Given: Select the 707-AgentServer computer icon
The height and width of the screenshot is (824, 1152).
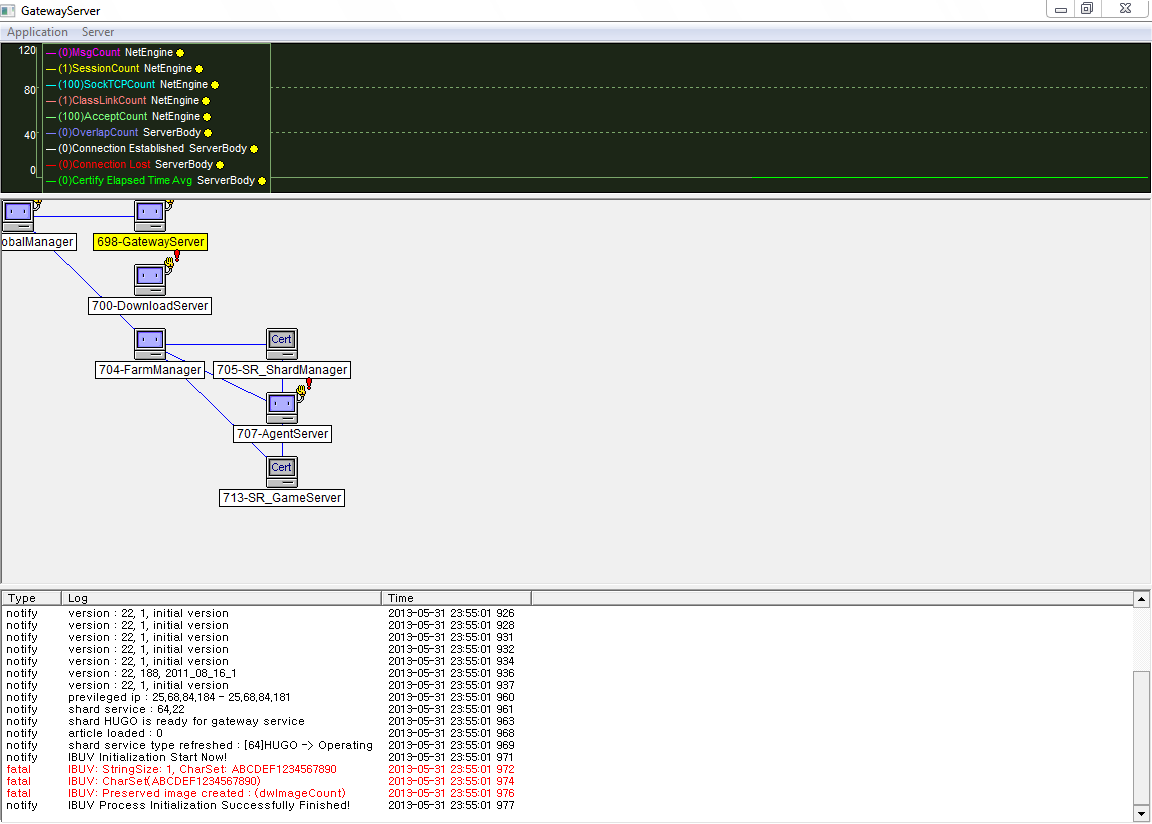Looking at the screenshot, I should click(282, 407).
